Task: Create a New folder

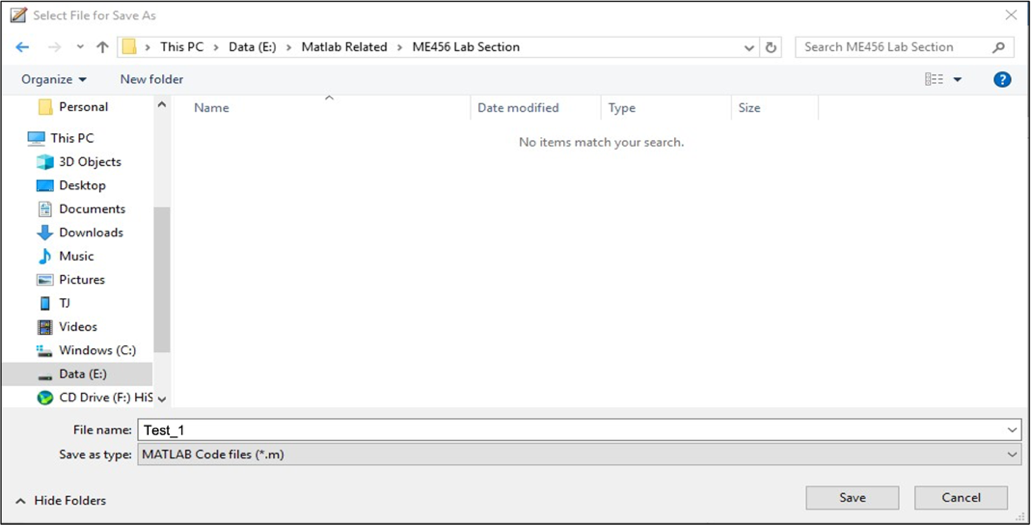Action: coord(152,80)
